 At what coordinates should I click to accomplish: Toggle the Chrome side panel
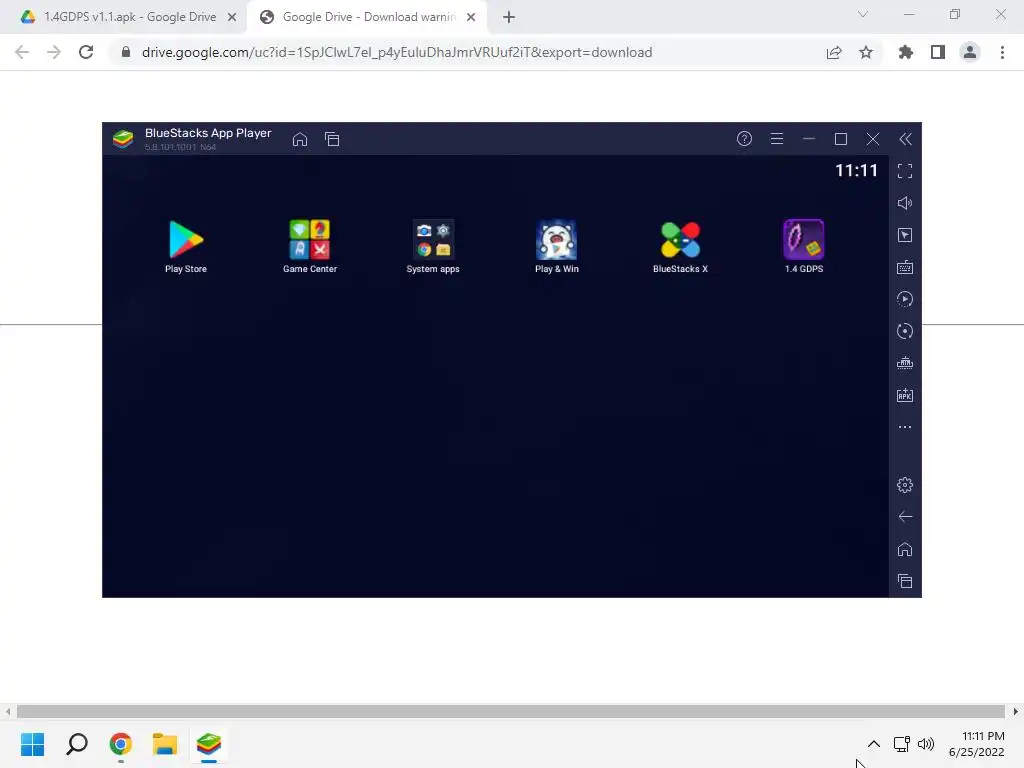tap(938, 52)
